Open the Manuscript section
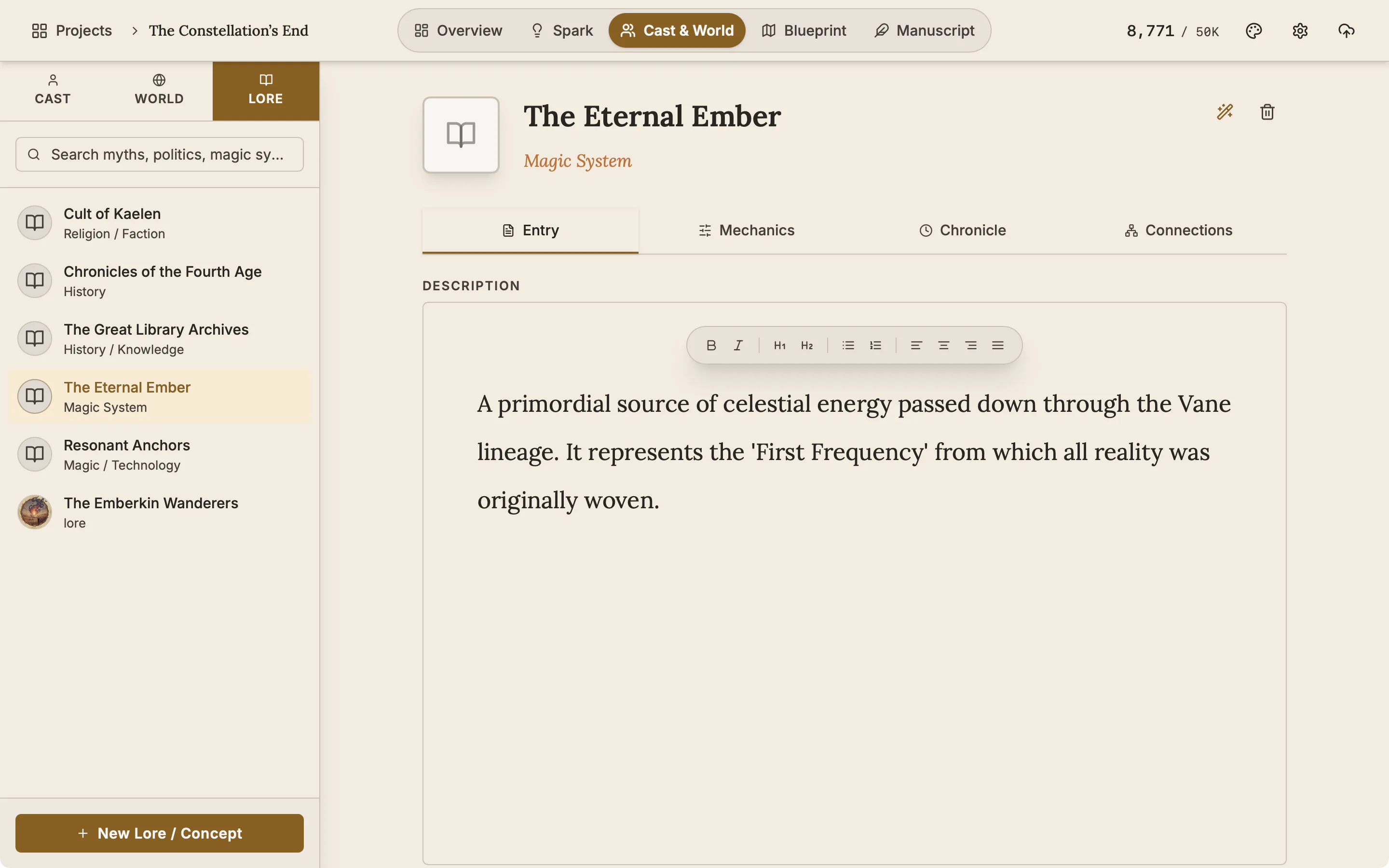Image resolution: width=1389 pixels, height=868 pixels. click(924, 30)
